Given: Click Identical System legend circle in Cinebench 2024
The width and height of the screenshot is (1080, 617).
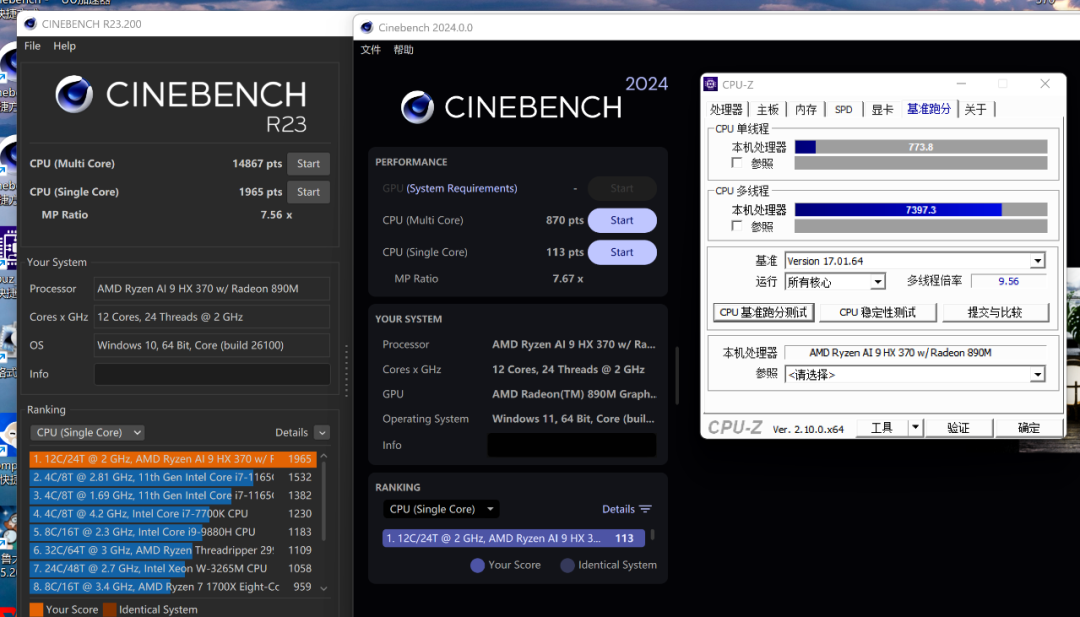Looking at the screenshot, I should point(568,565).
